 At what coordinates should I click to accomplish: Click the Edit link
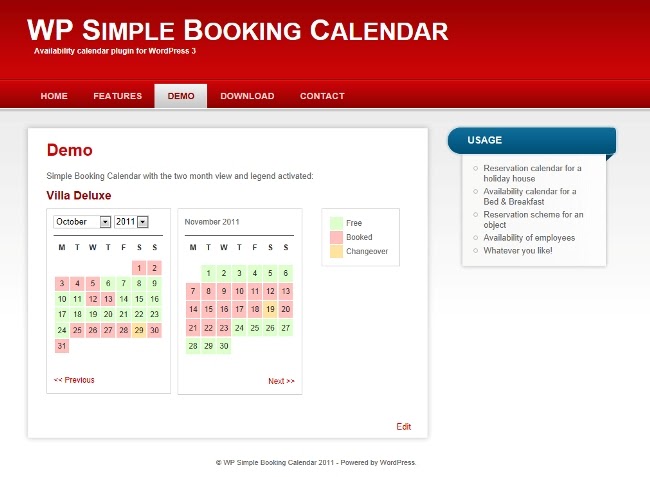[403, 427]
